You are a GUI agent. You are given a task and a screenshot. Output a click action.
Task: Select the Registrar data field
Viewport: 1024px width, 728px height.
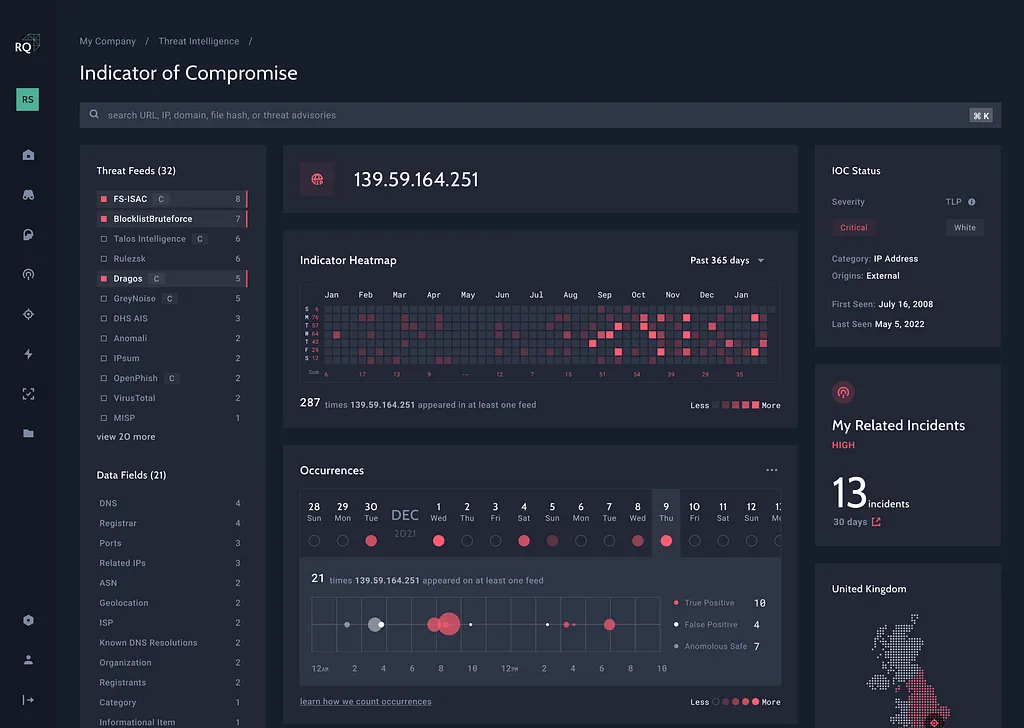[170, 523]
